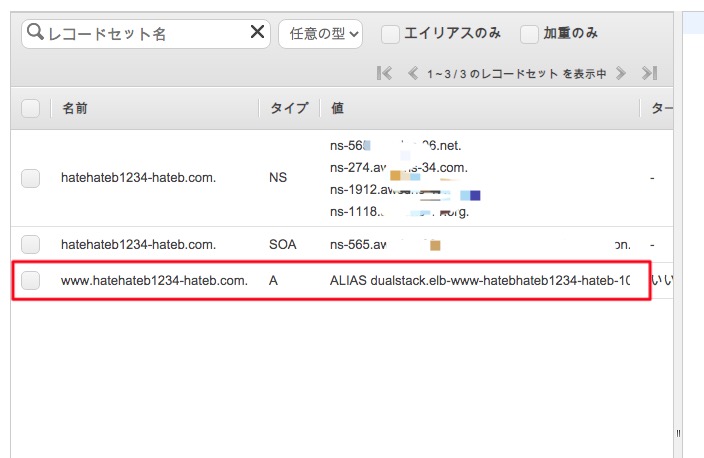Screen dimensions: 704x458
Task: Click the NS type cell
Action: [278, 178]
